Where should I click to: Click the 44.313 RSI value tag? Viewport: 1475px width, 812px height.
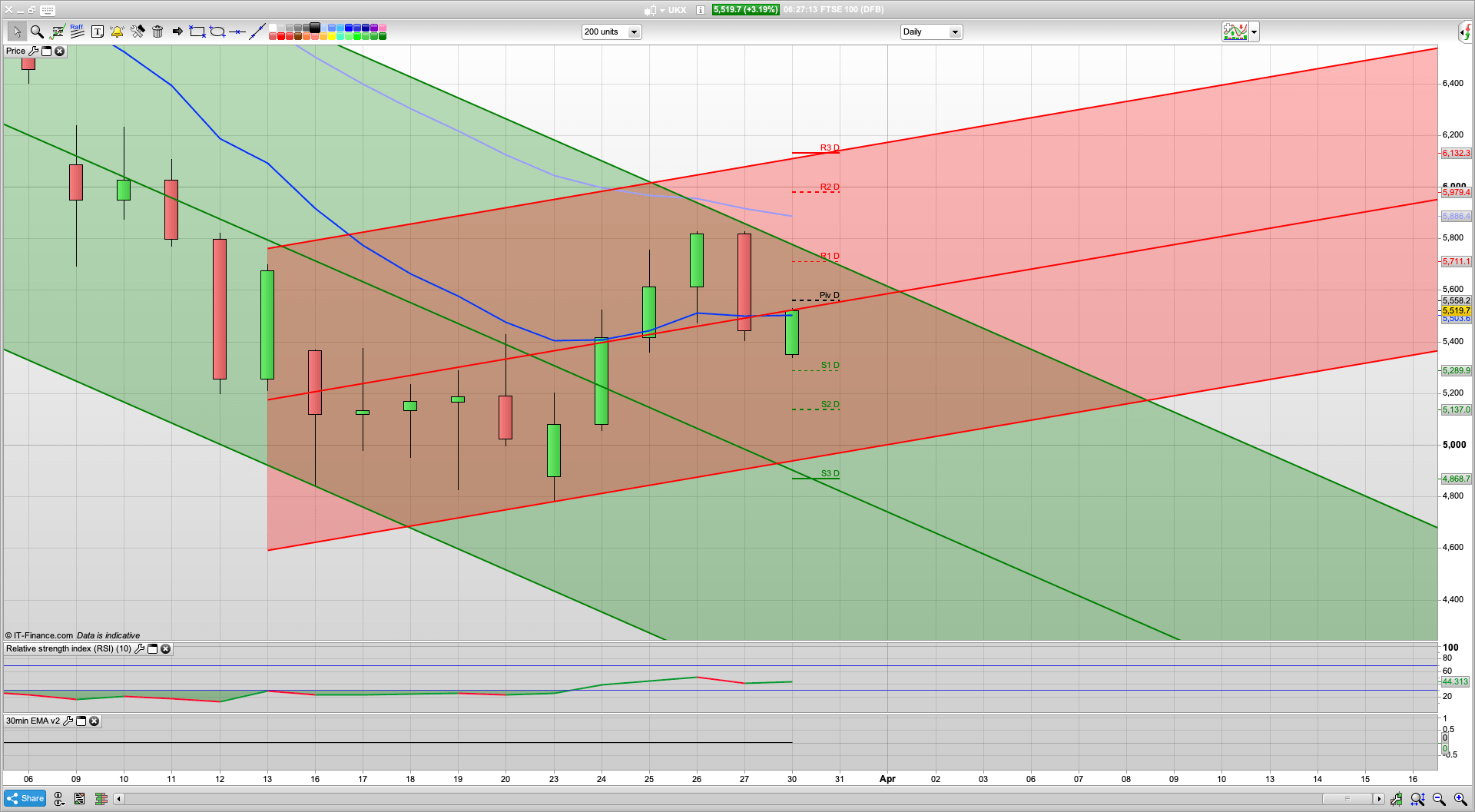[x=1455, y=681]
